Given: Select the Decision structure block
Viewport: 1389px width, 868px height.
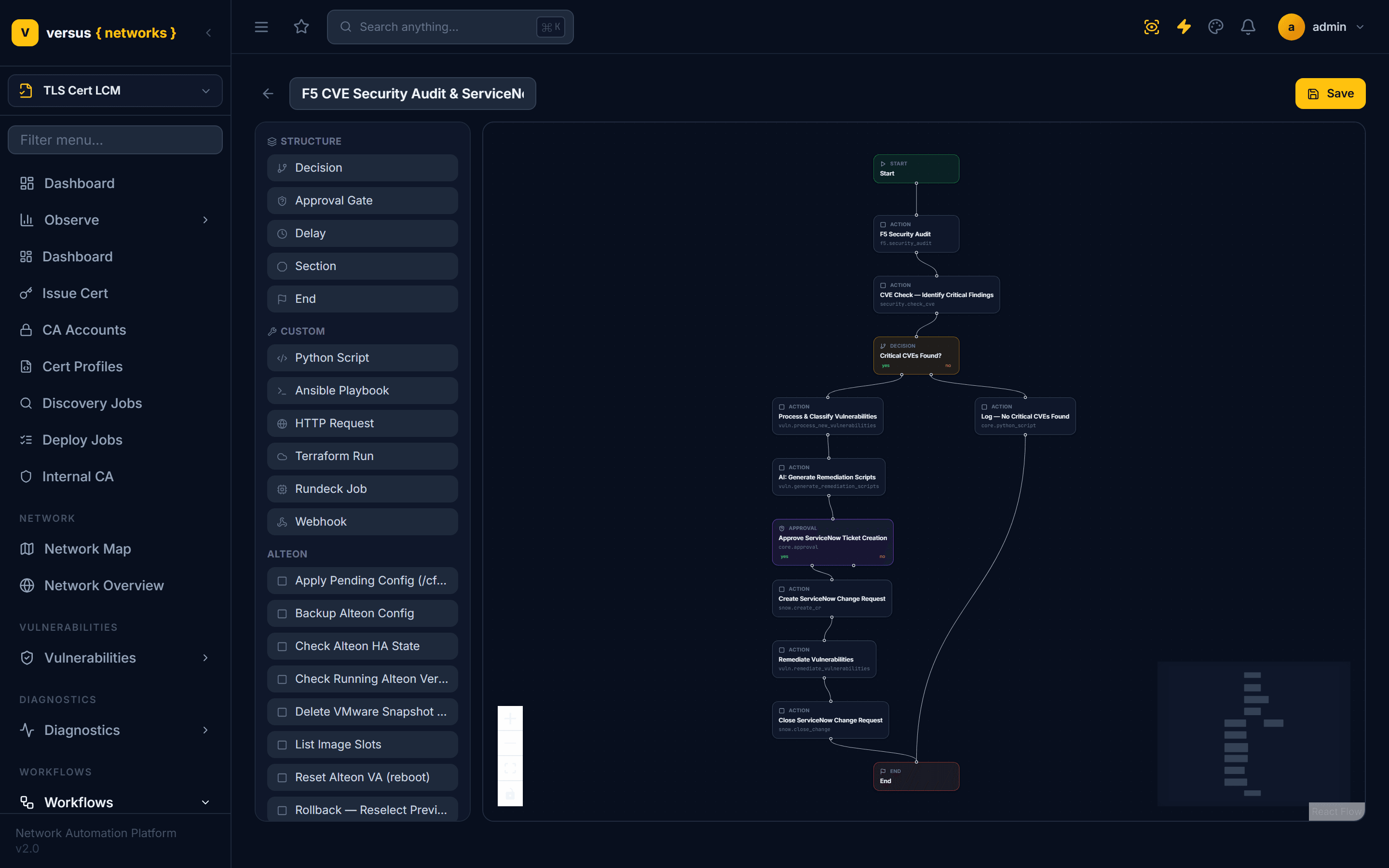Looking at the screenshot, I should tap(362, 168).
